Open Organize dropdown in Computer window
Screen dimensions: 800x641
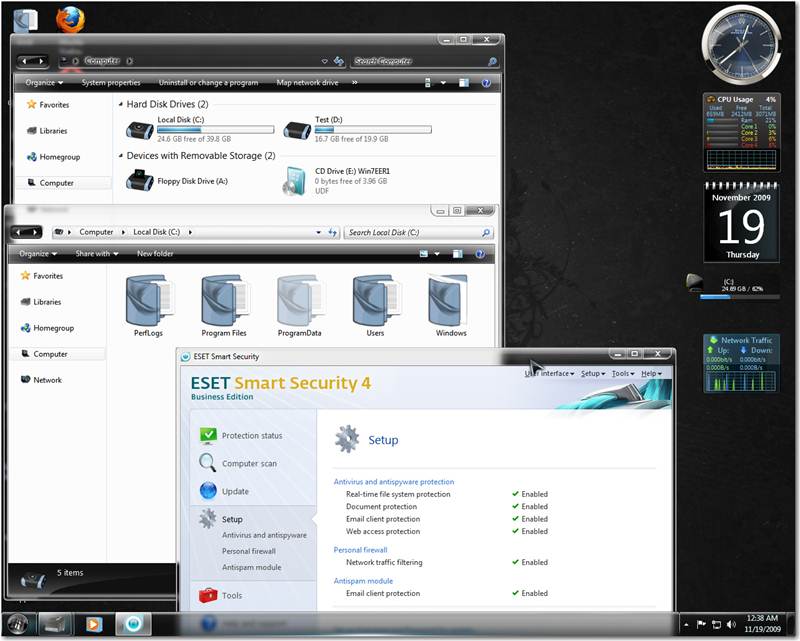click(44, 83)
